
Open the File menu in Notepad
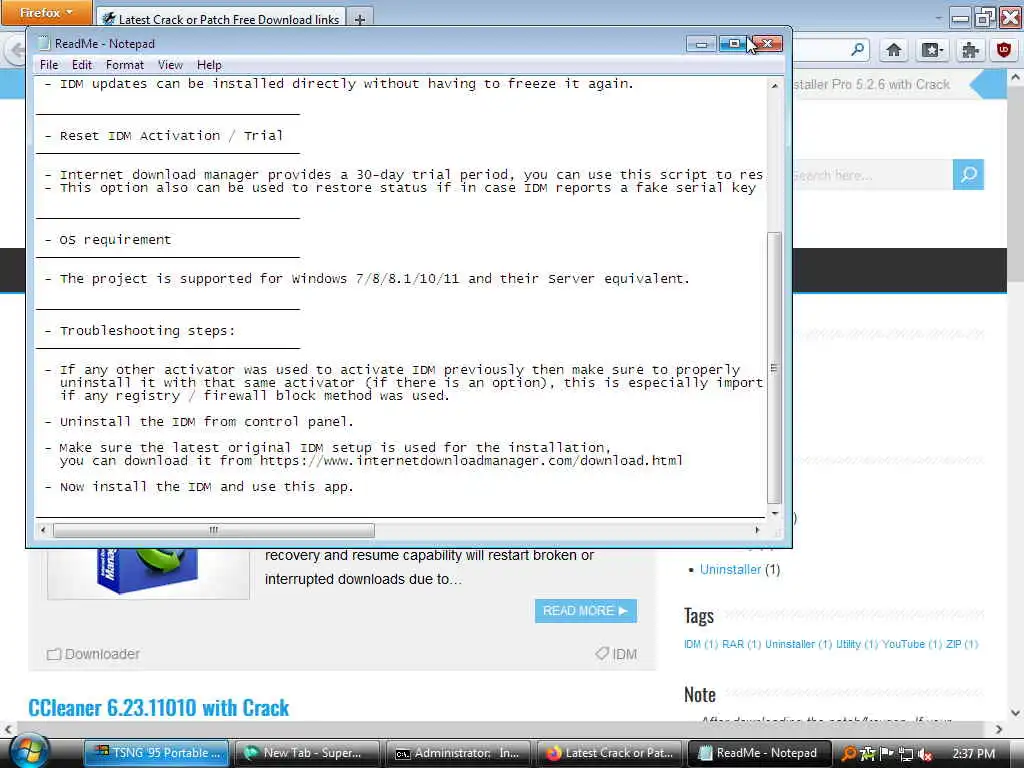coord(49,65)
